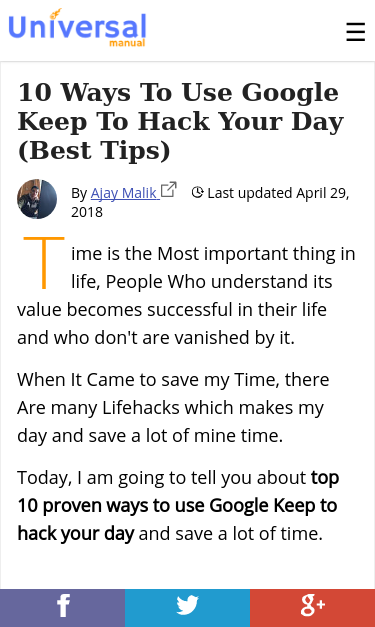Share the article on Twitter
Viewport: 375px width, 627px height.
click(188, 608)
